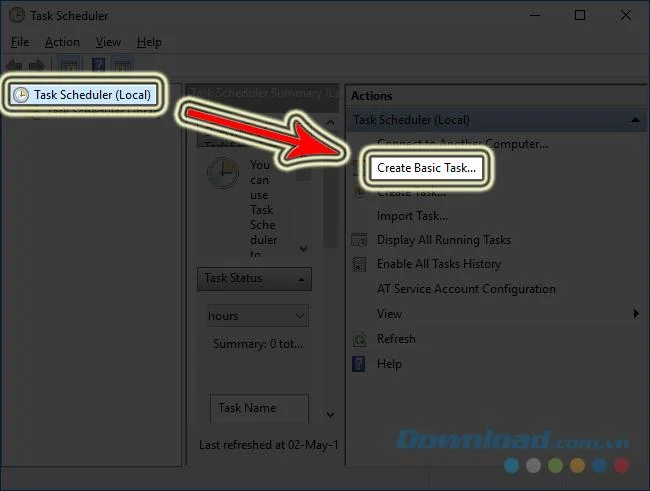
Task: Select Task Scheduler (Local) tree node
Action: 83,95
